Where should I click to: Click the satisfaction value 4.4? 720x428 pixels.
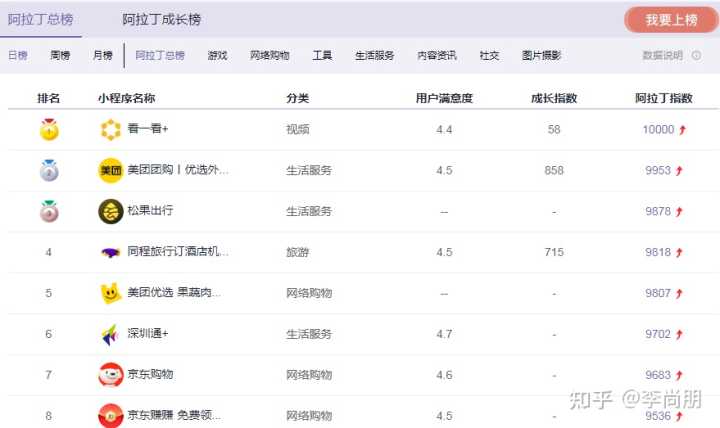click(444, 130)
